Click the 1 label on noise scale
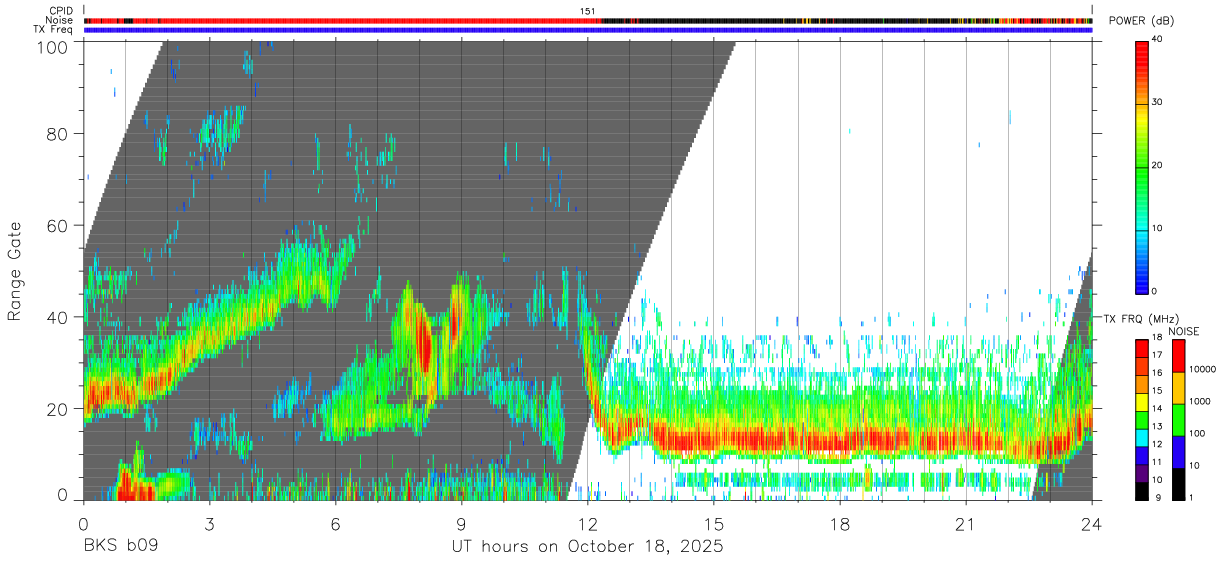The height and width of the screenshot is (567, 1228). click(x=1190, y=498)
